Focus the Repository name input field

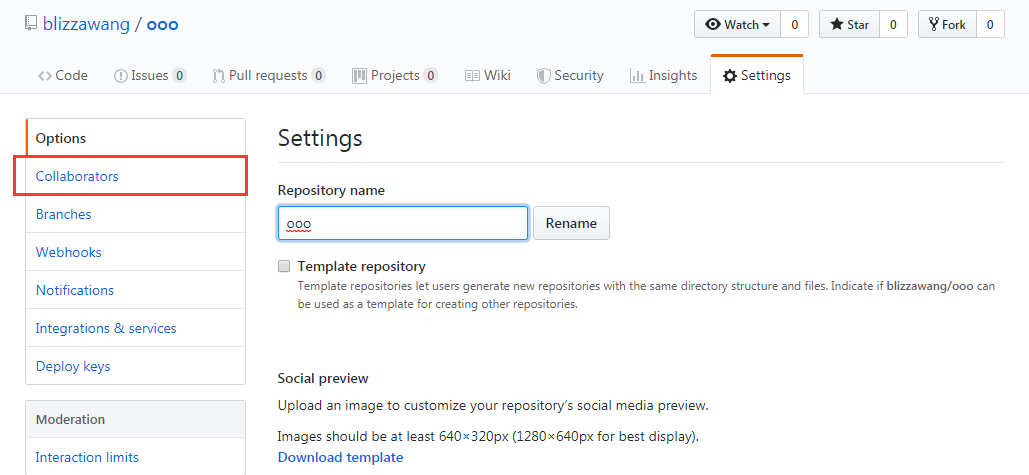click(x=403, y=223)
